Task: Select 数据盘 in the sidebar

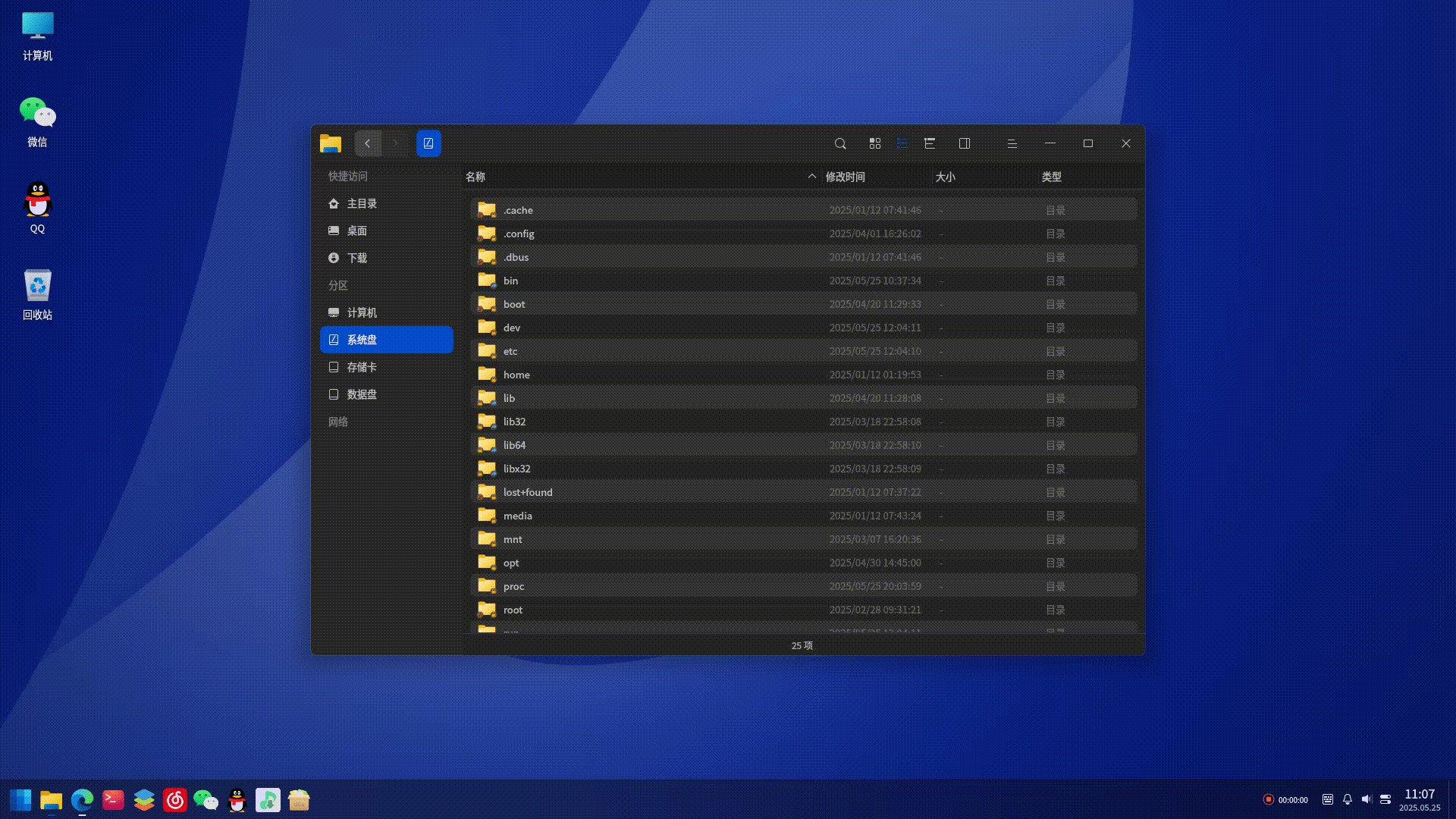Action: point(387,394)
